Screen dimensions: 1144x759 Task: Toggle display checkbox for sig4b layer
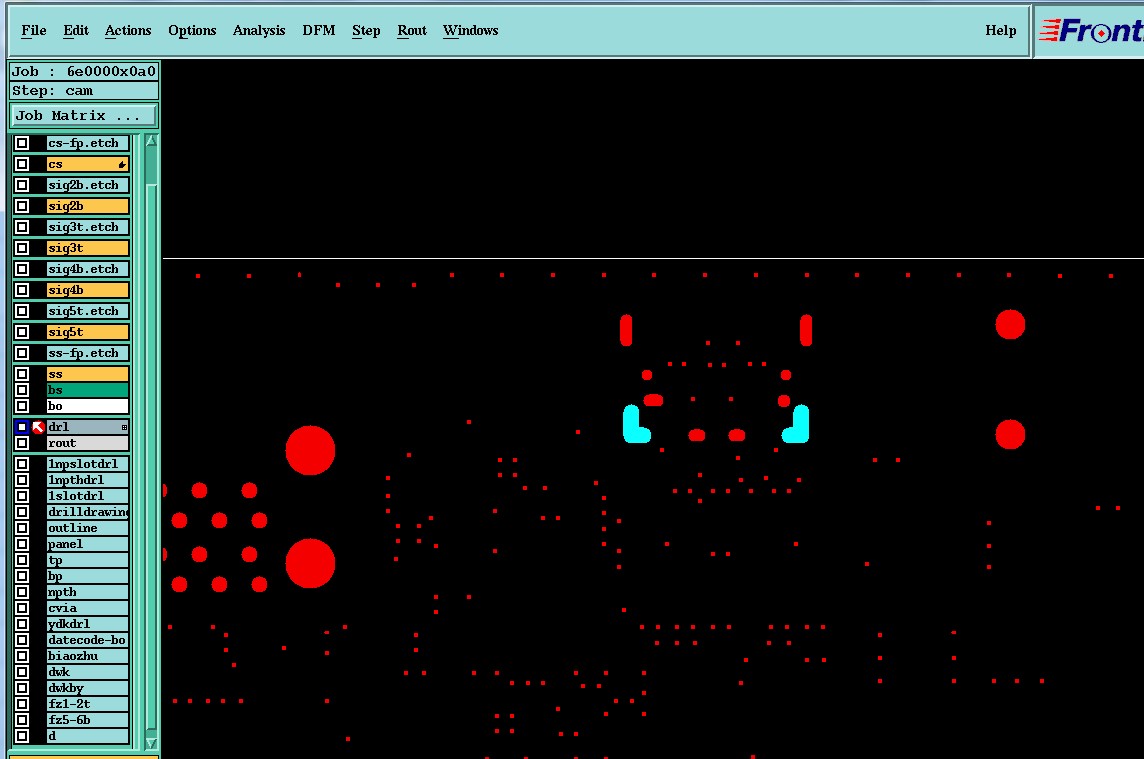(22, 290)
